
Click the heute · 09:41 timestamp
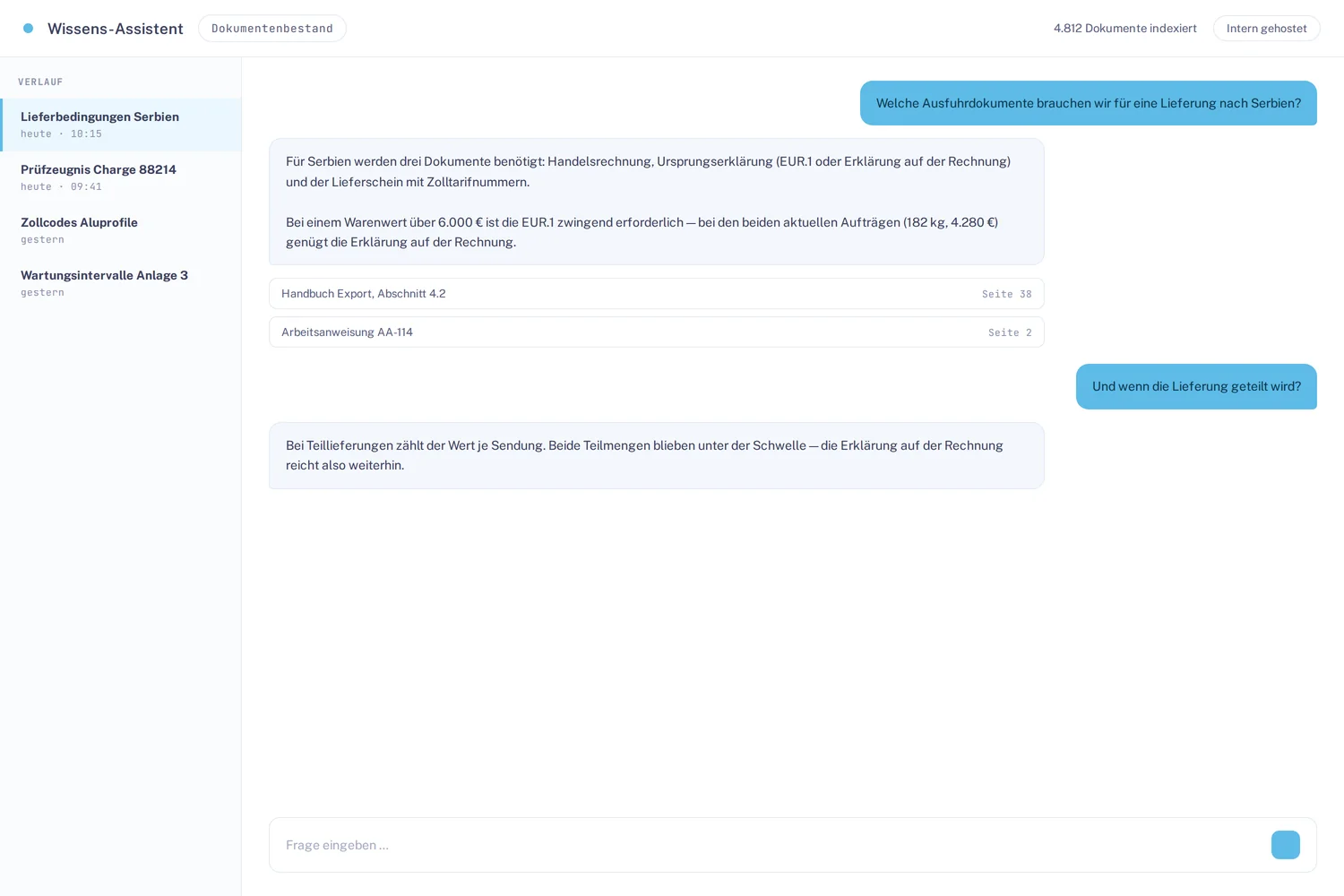(x=61, y=187)
